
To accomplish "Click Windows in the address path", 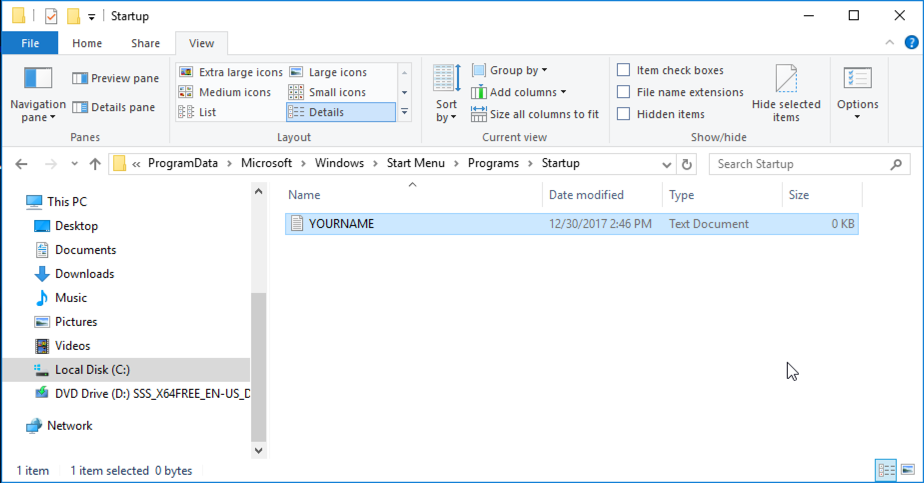I will pos(339,163).
